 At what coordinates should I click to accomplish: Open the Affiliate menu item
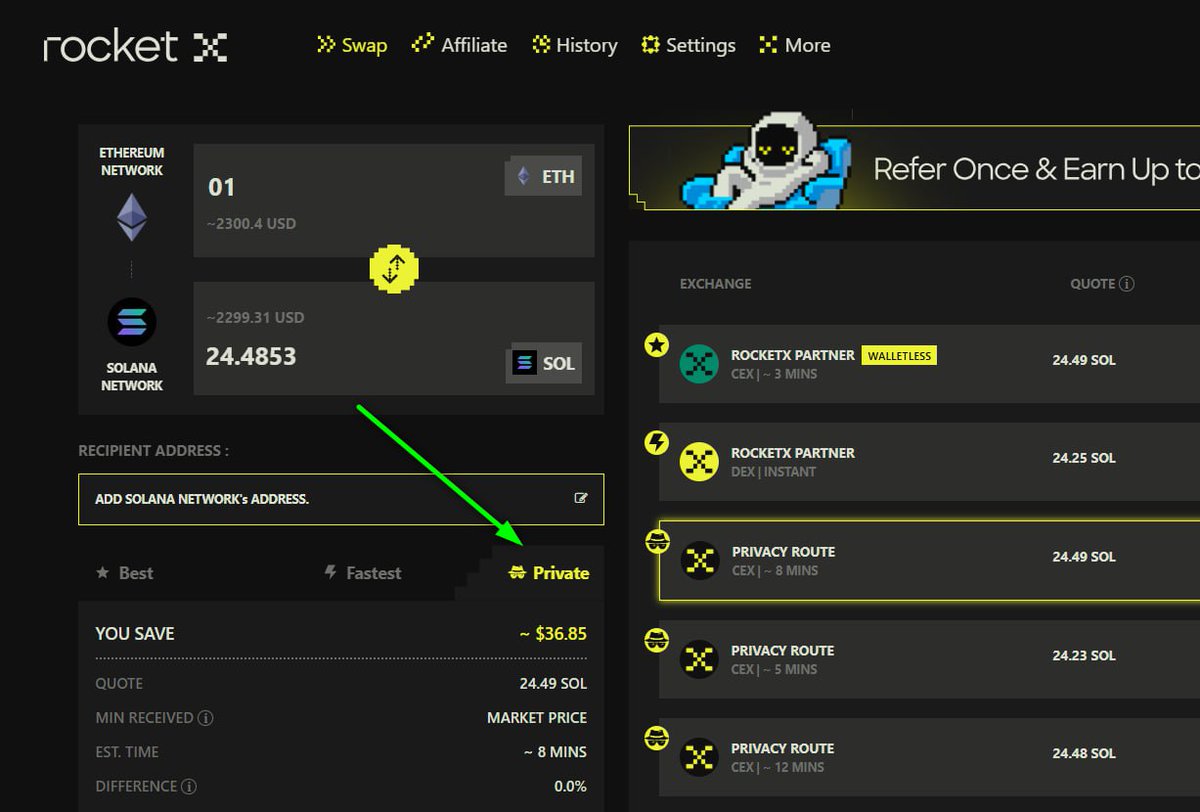point(460,45)
